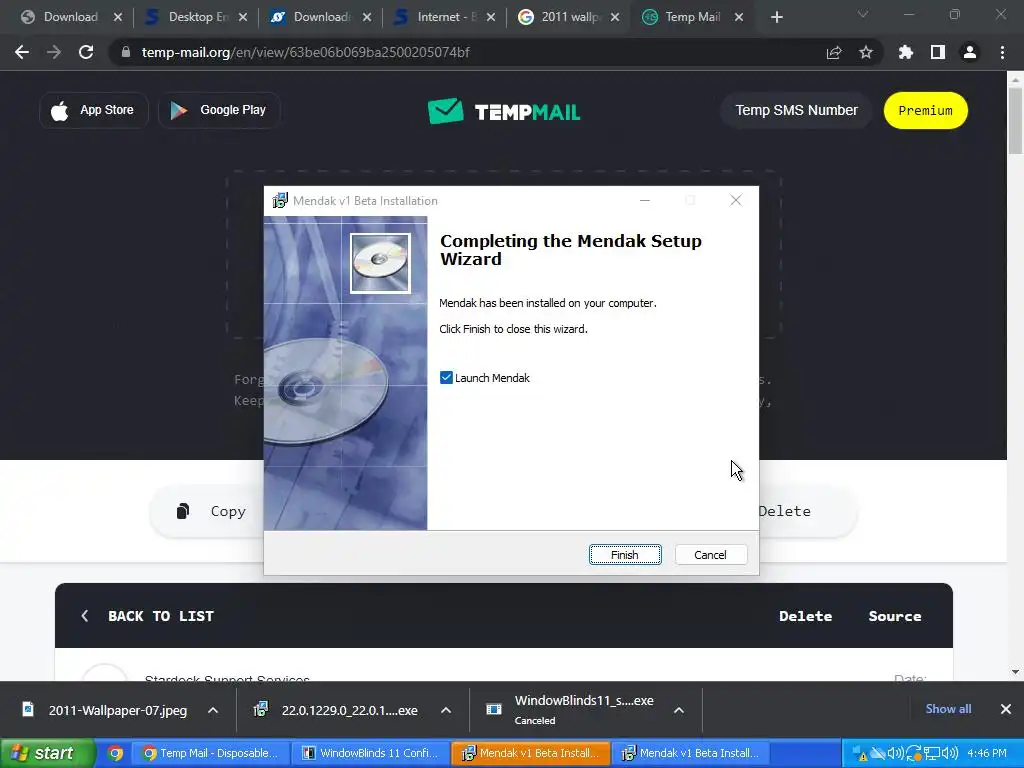Click Cancel in Mendak installer
Viewport: 1024px width, 768px height.
coord(711,554)
